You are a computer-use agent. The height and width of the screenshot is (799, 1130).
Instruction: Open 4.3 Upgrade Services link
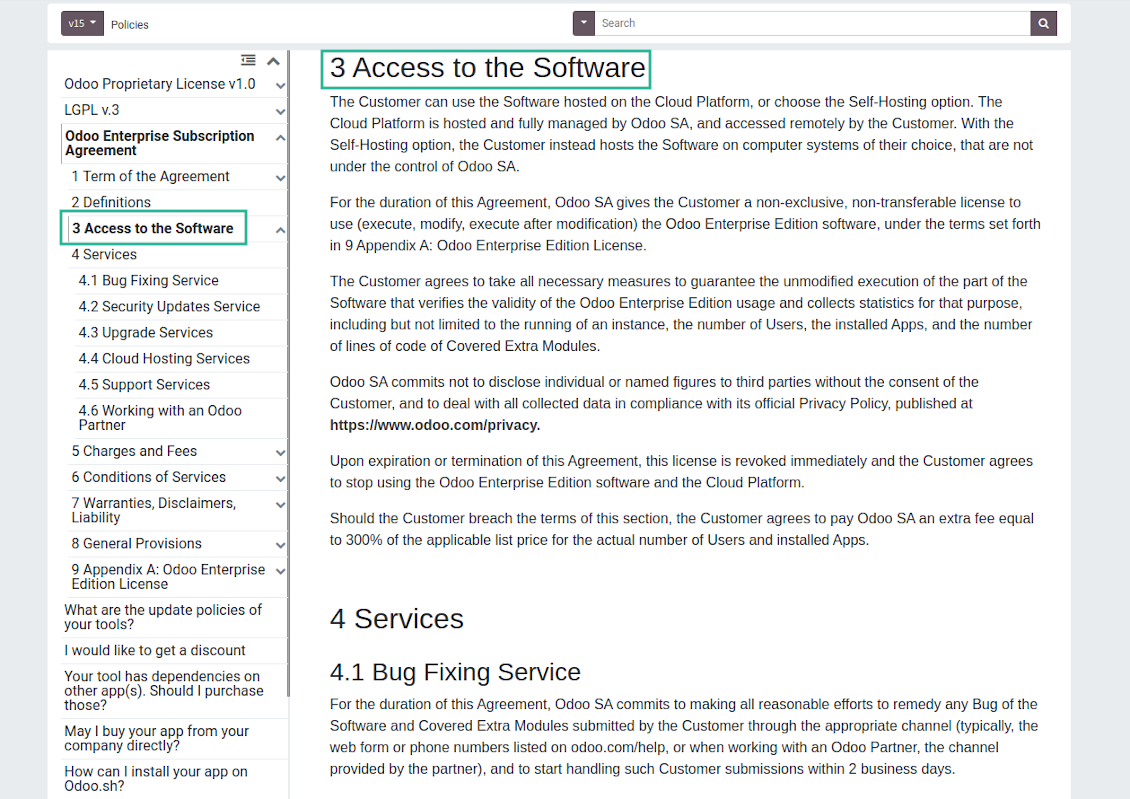146,332
